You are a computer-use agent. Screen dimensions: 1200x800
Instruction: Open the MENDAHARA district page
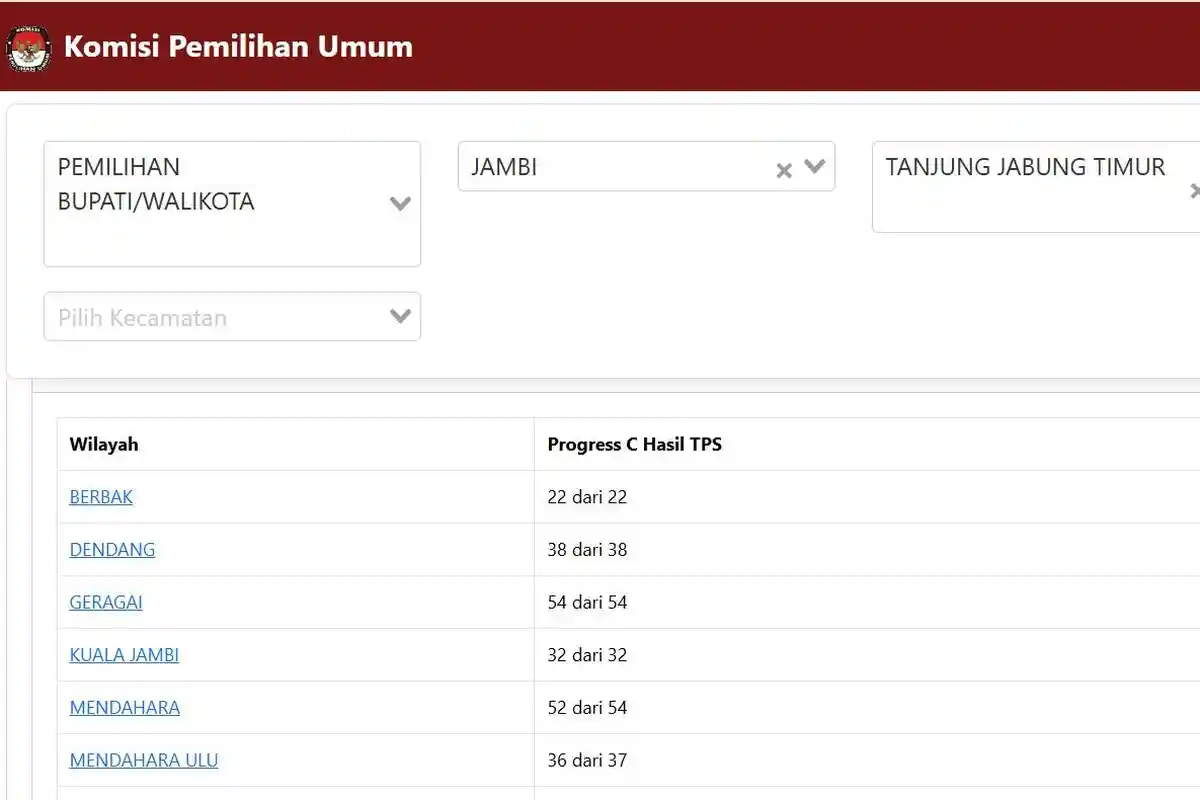click(x=124, y=707)
